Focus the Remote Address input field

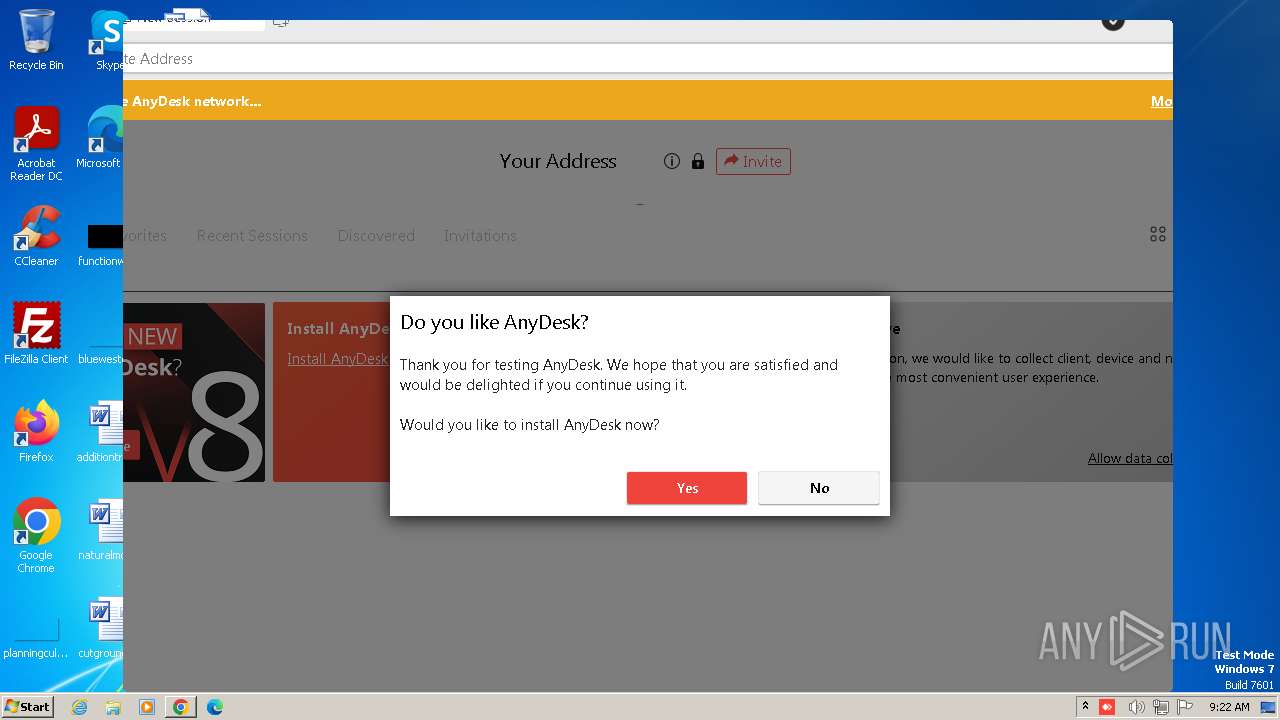click(x=648, y=59)
